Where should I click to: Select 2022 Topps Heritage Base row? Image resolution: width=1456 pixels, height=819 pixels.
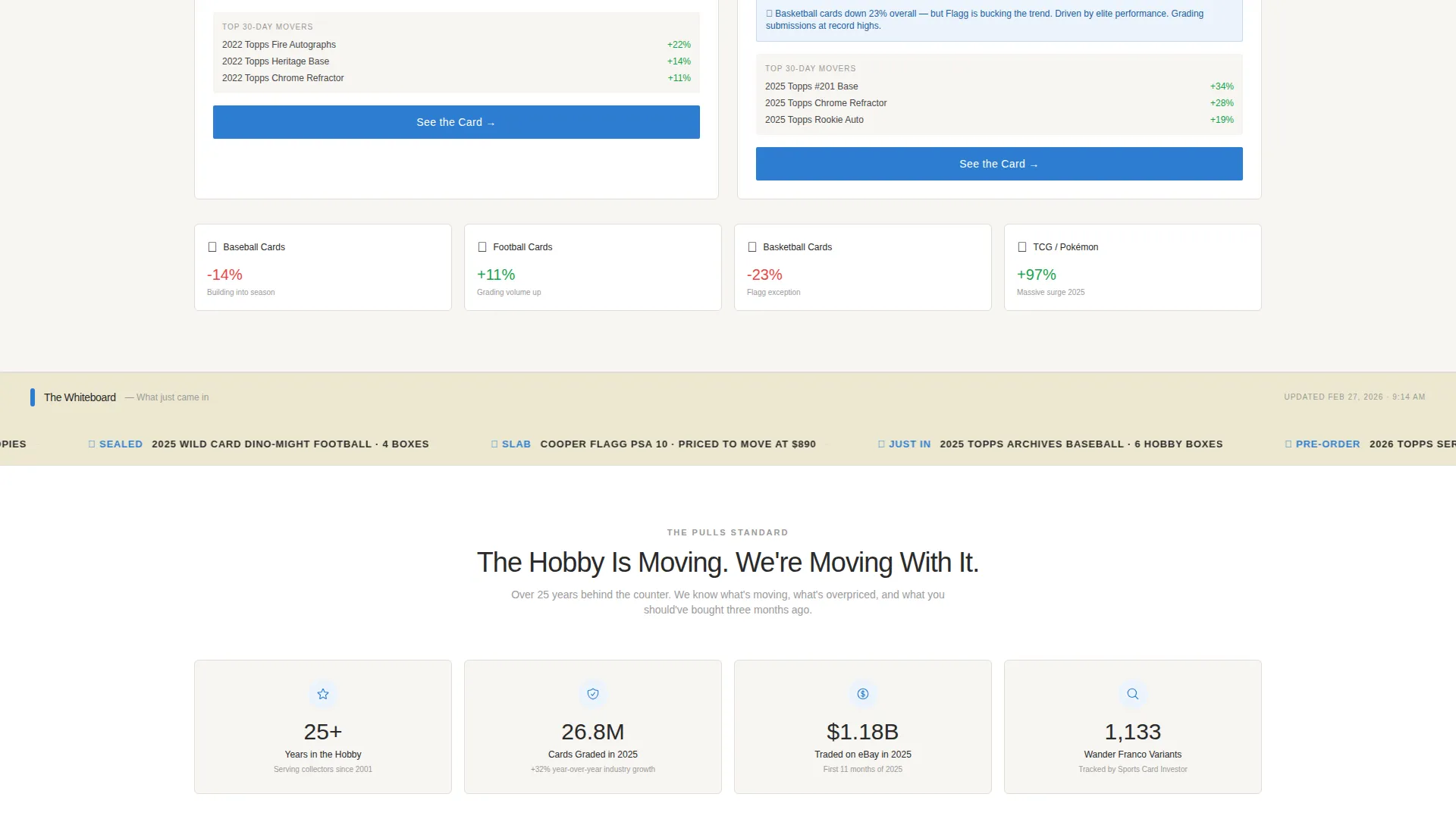pyautogui.click(x=457, y=61)
